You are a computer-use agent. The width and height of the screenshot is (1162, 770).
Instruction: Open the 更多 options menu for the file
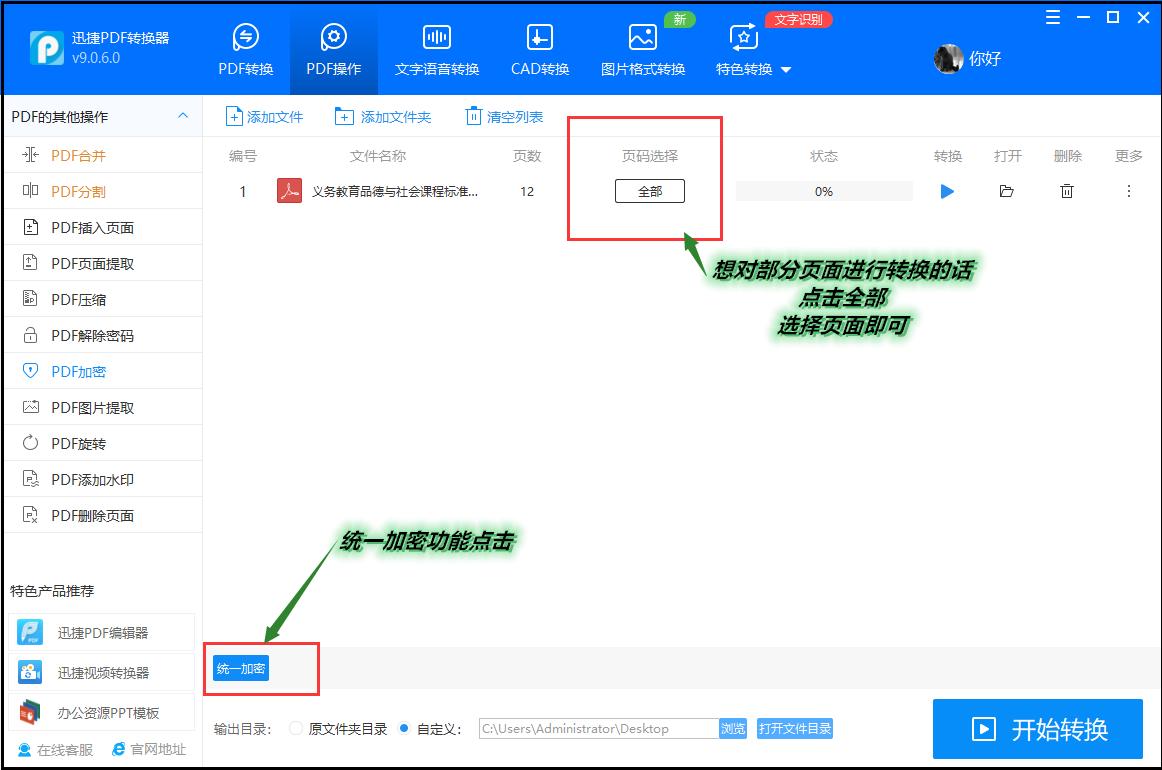1127,191
